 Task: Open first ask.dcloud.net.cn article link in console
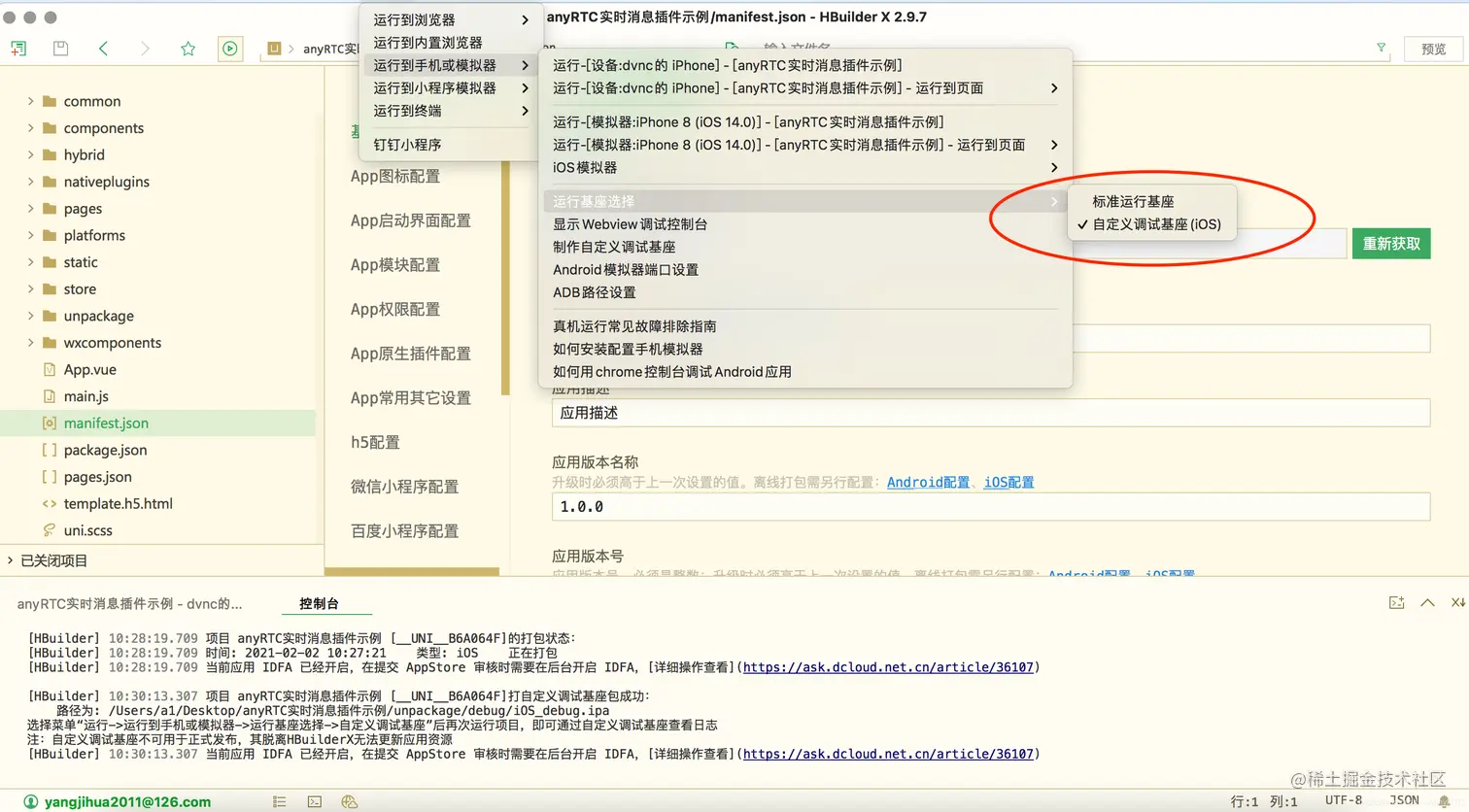pos(888,667)
